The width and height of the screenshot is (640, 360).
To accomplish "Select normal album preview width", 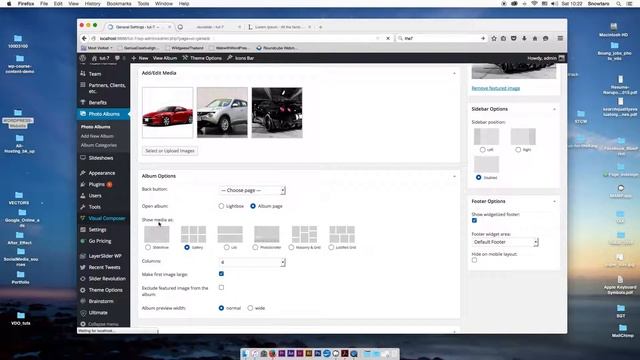I will click(221, 308).
